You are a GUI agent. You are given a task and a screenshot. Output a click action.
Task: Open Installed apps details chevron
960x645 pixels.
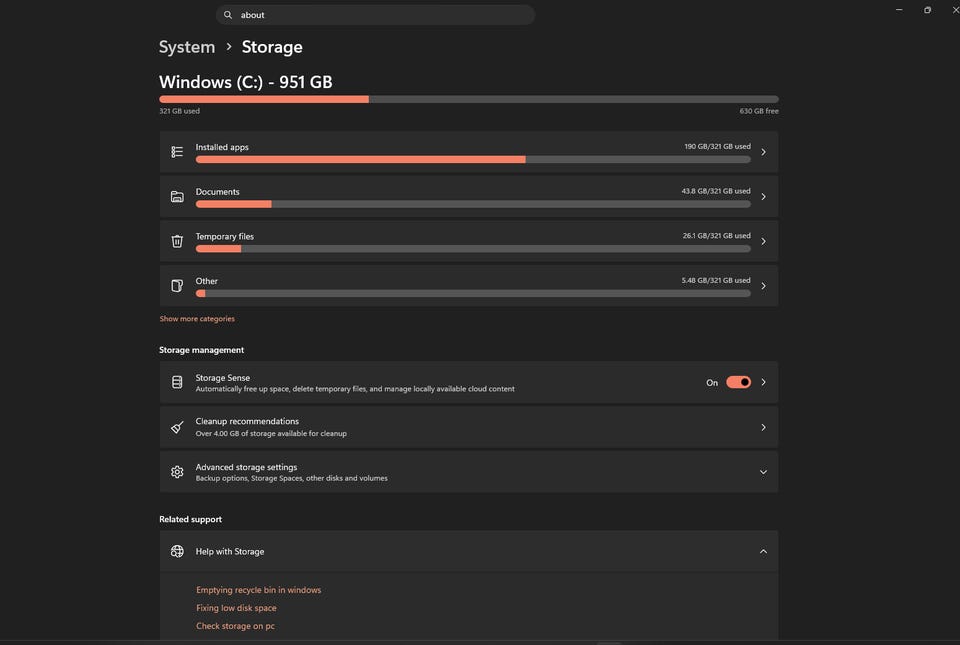(763, 152)
